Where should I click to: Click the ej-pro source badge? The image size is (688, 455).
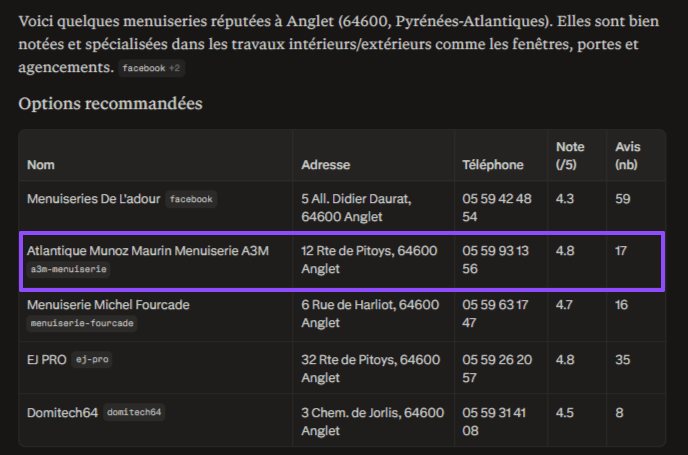92,360
